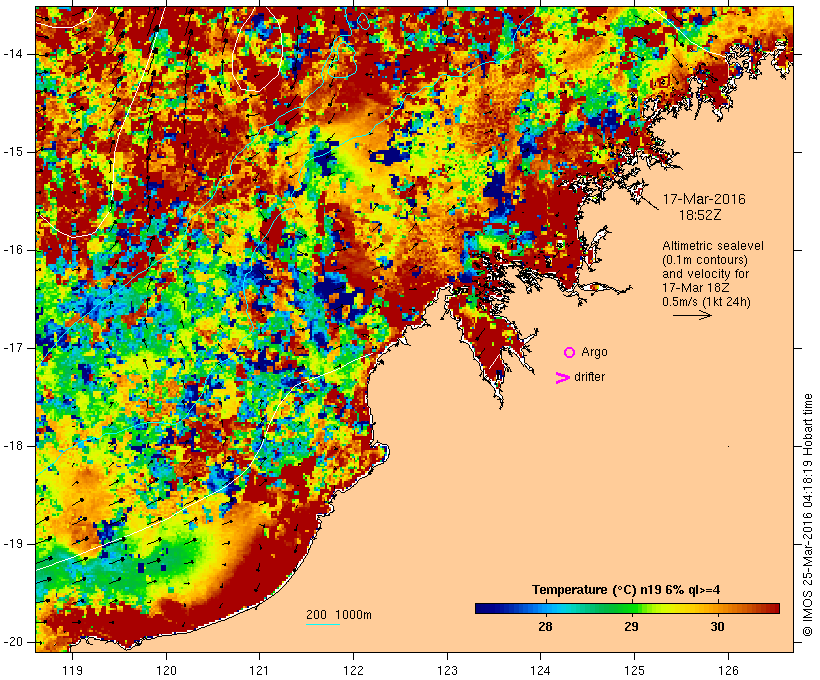Click the '17-Mar-2016' date text

coord(704,199)
